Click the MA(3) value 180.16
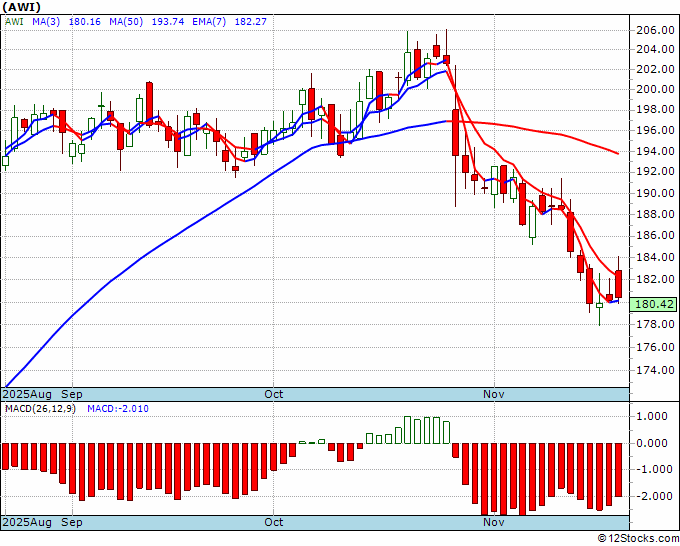Image resolution: width=680 pixels, height=546 pixels. click(85, 21)
